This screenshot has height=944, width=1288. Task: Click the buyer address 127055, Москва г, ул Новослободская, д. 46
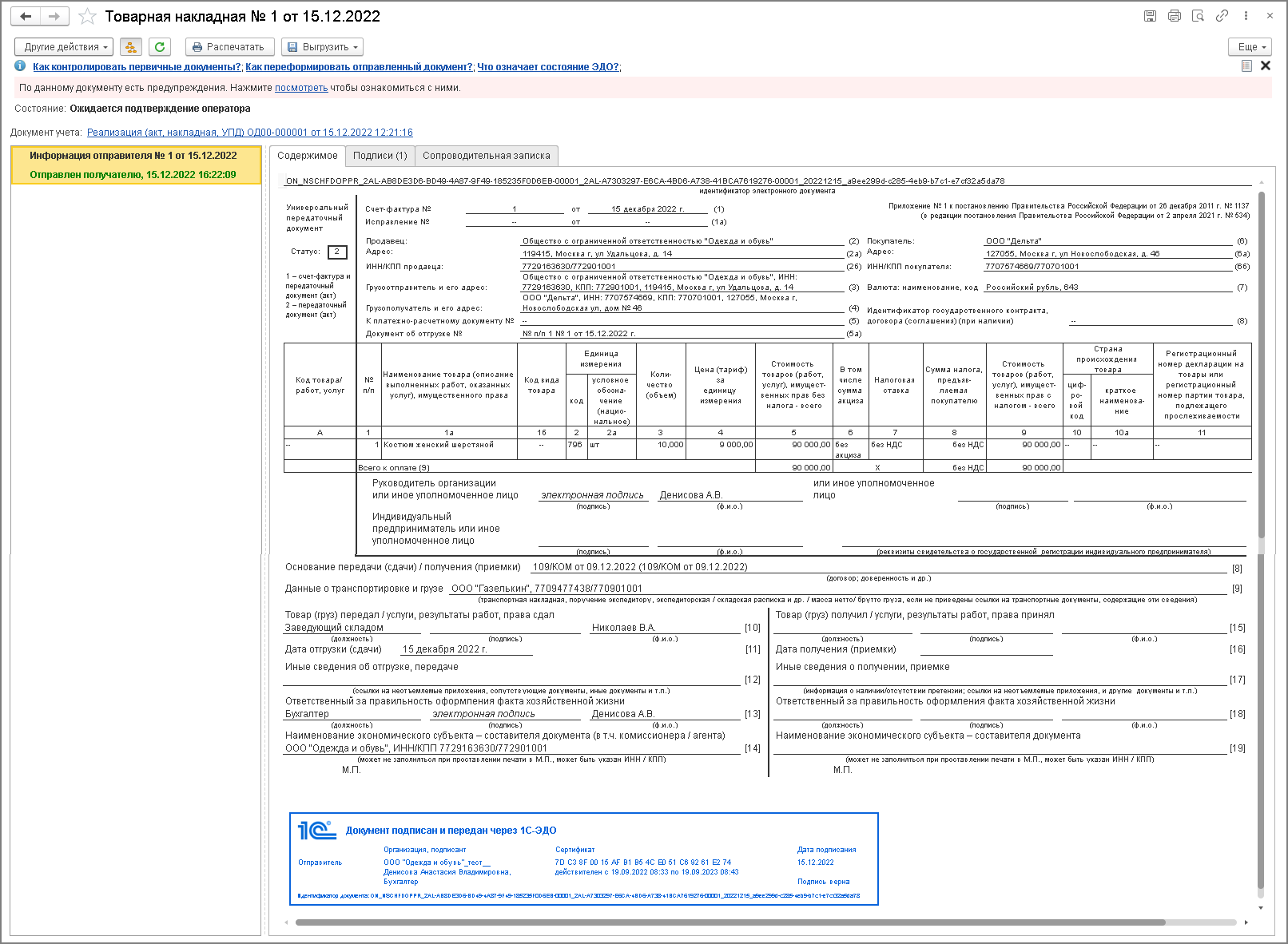pyautogui.click(x=1073, y=254)
